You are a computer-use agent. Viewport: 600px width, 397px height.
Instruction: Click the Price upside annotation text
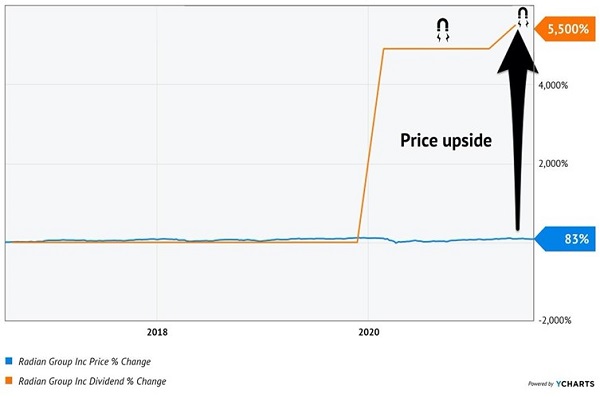coord(446,141)
